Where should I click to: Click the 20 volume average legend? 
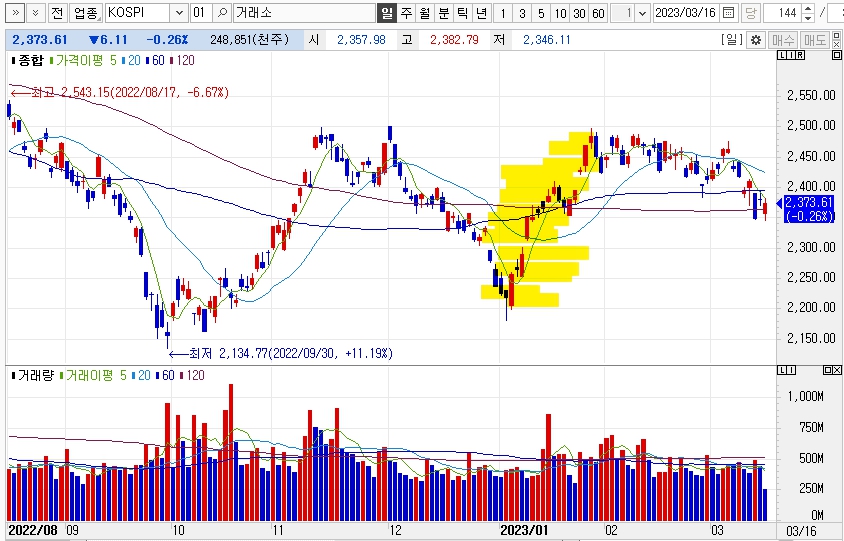(140, 375)
